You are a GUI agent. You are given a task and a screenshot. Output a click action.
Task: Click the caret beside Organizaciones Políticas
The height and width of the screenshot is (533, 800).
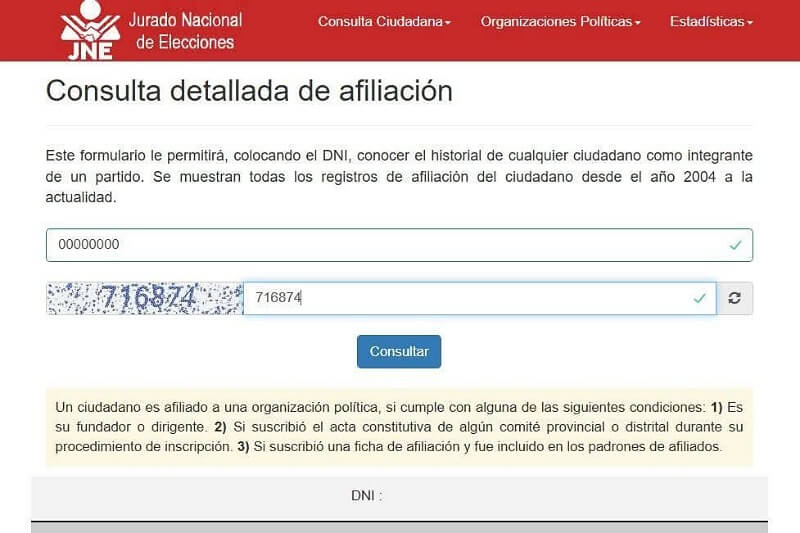tap(638, 22)
